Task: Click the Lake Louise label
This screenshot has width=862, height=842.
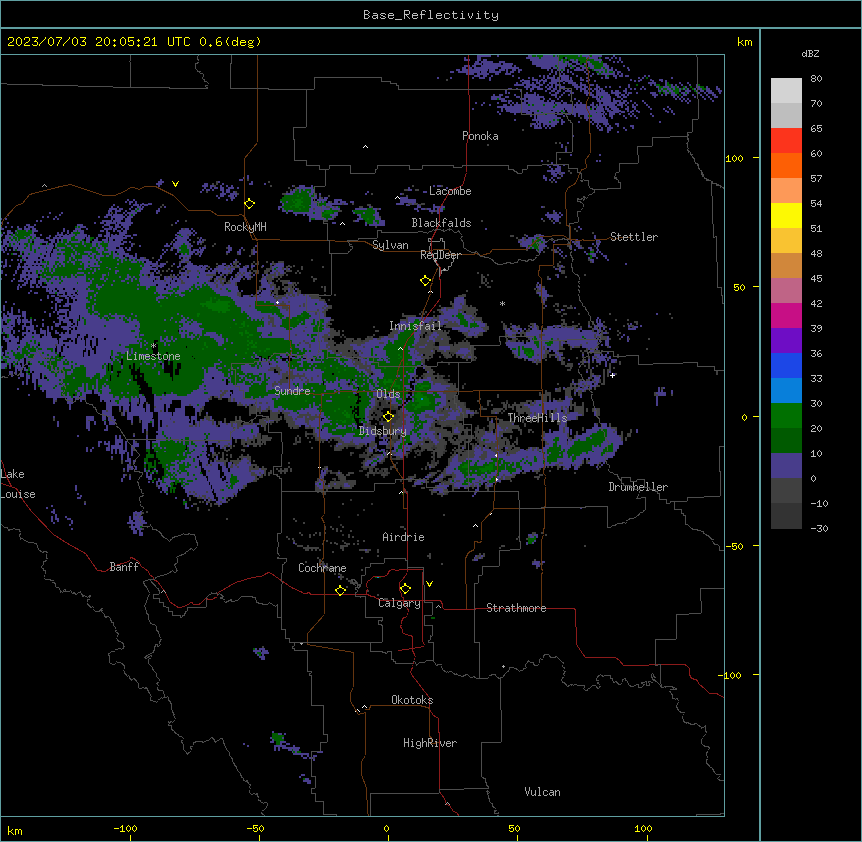Action: tap(18, 484)
